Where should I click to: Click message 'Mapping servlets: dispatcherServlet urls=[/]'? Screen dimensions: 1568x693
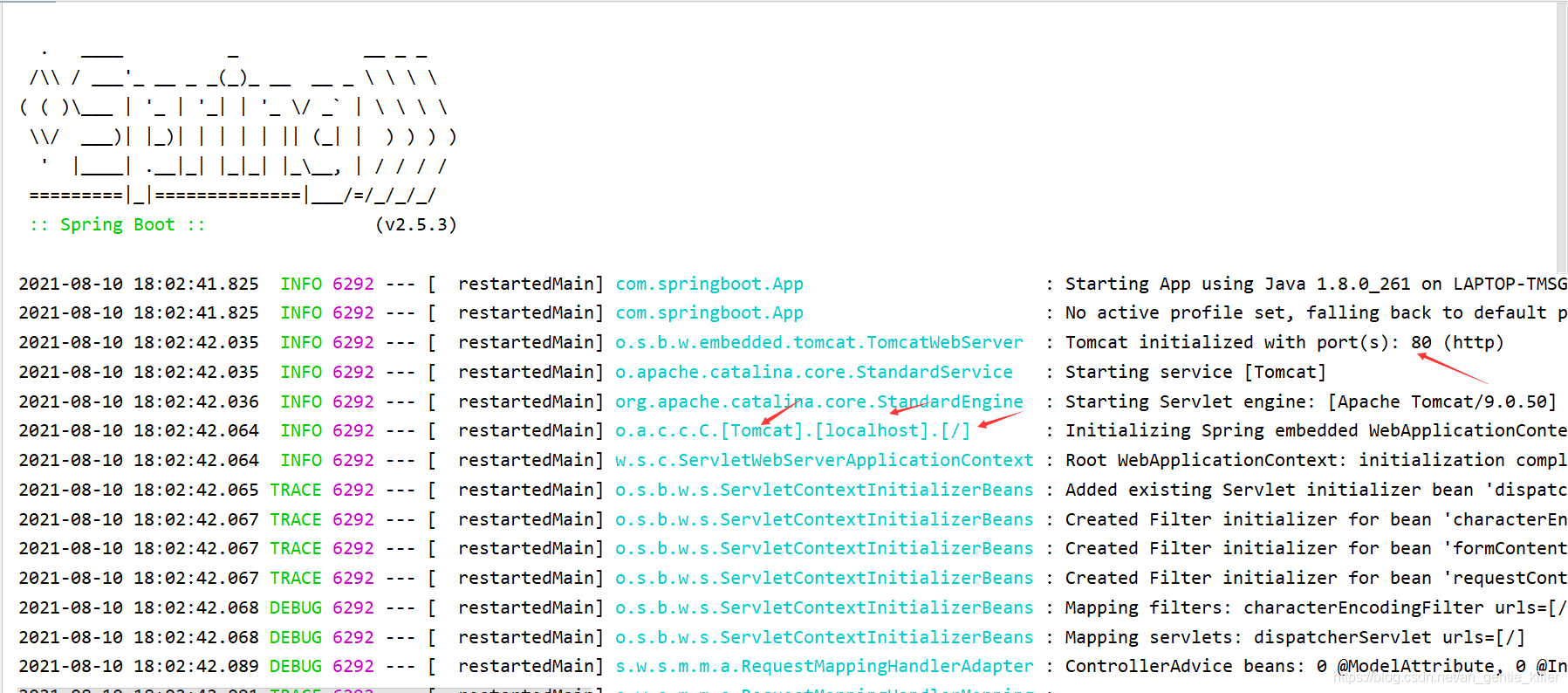[1295, 637]
